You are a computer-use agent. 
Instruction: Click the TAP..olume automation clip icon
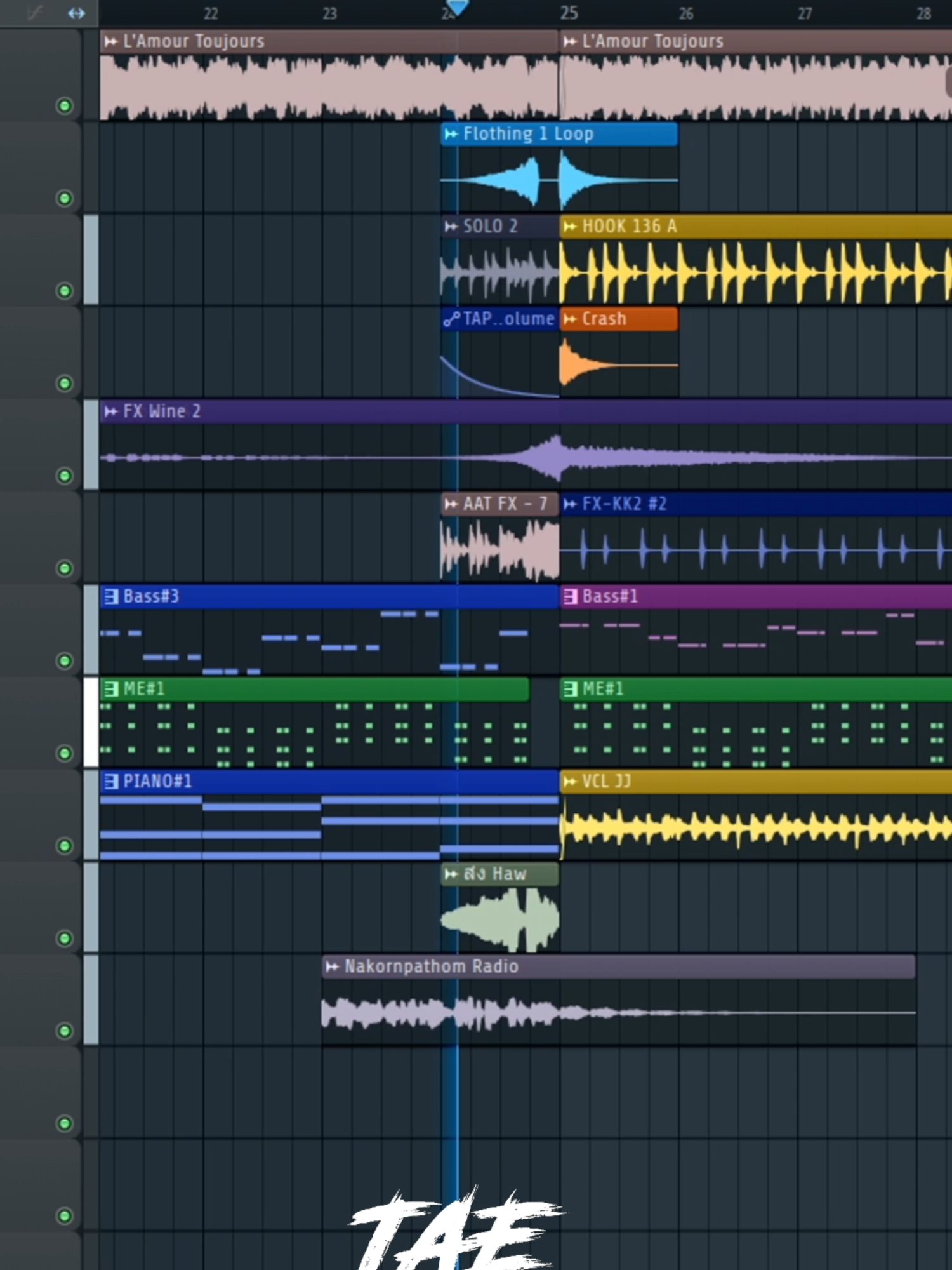click(451, 319)
